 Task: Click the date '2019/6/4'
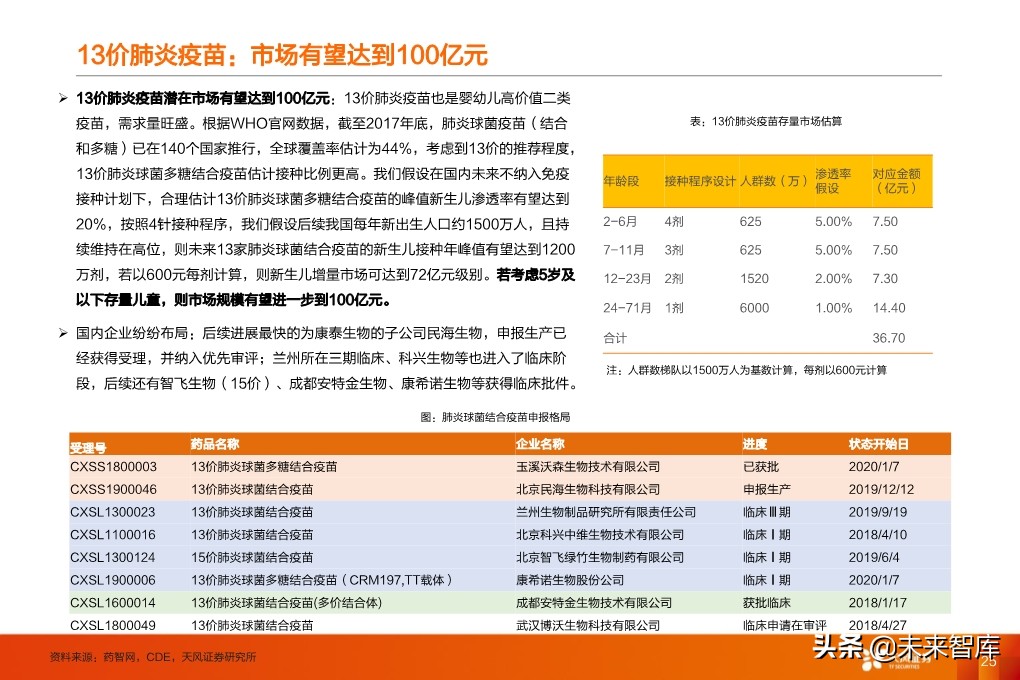coord(874,558)
